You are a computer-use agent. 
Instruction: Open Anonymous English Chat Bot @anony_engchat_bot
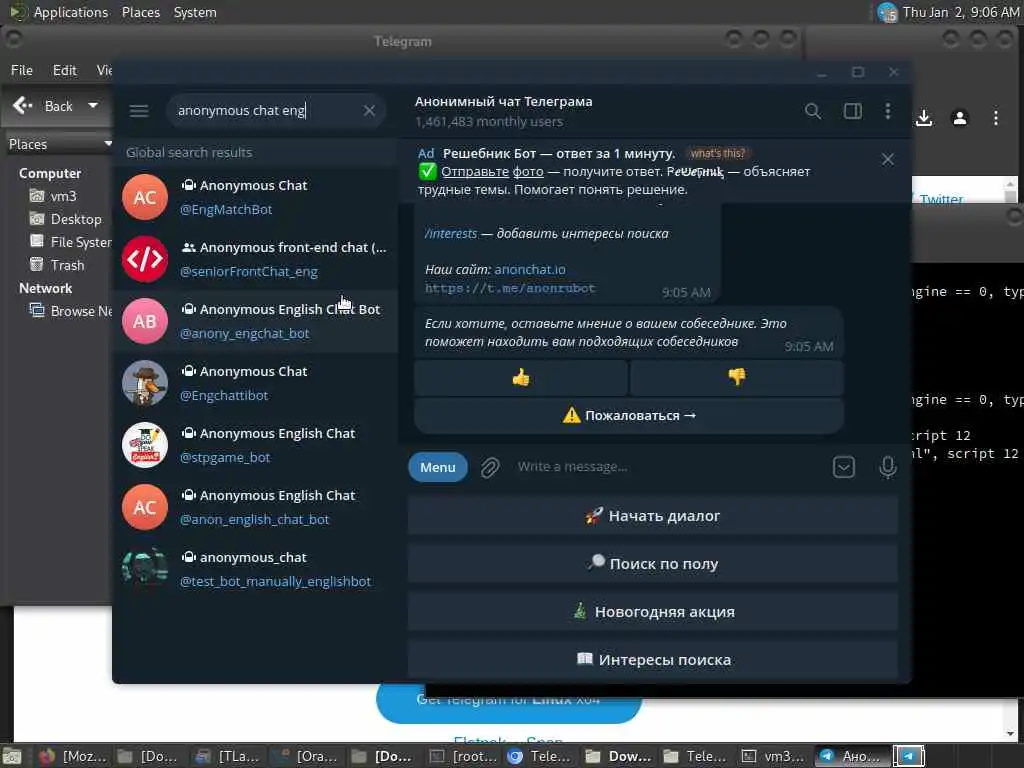(x=255, y=321)
